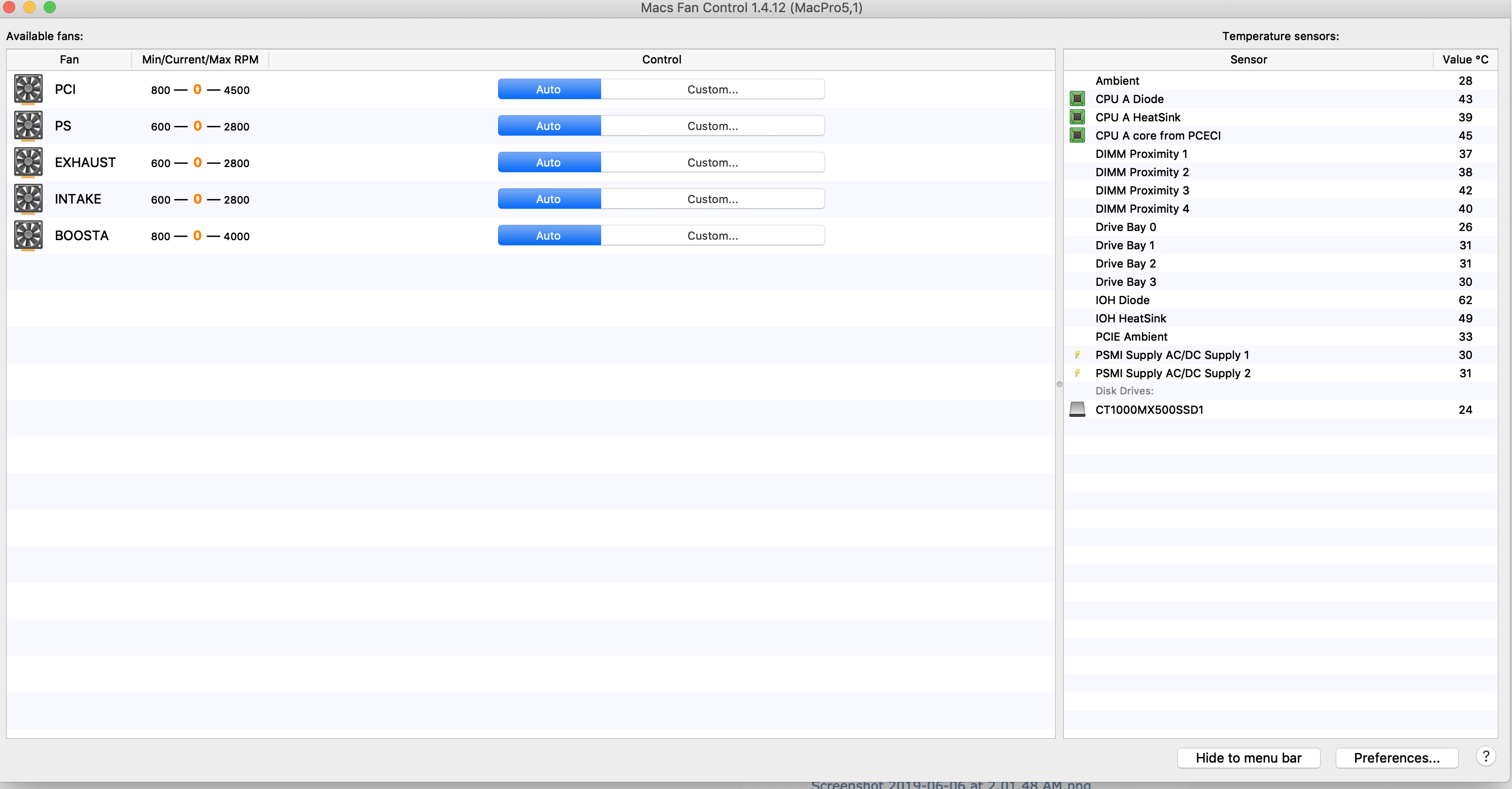
Task: Click the Sensor column header
Action: click(x=1248, y=59)
